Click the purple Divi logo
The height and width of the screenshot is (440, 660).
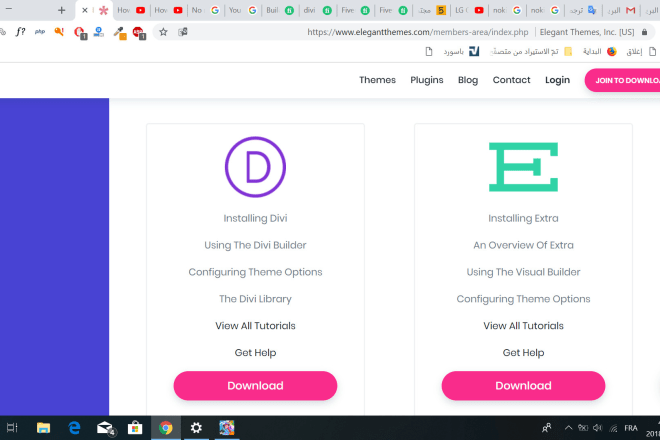tap(255, 167)
